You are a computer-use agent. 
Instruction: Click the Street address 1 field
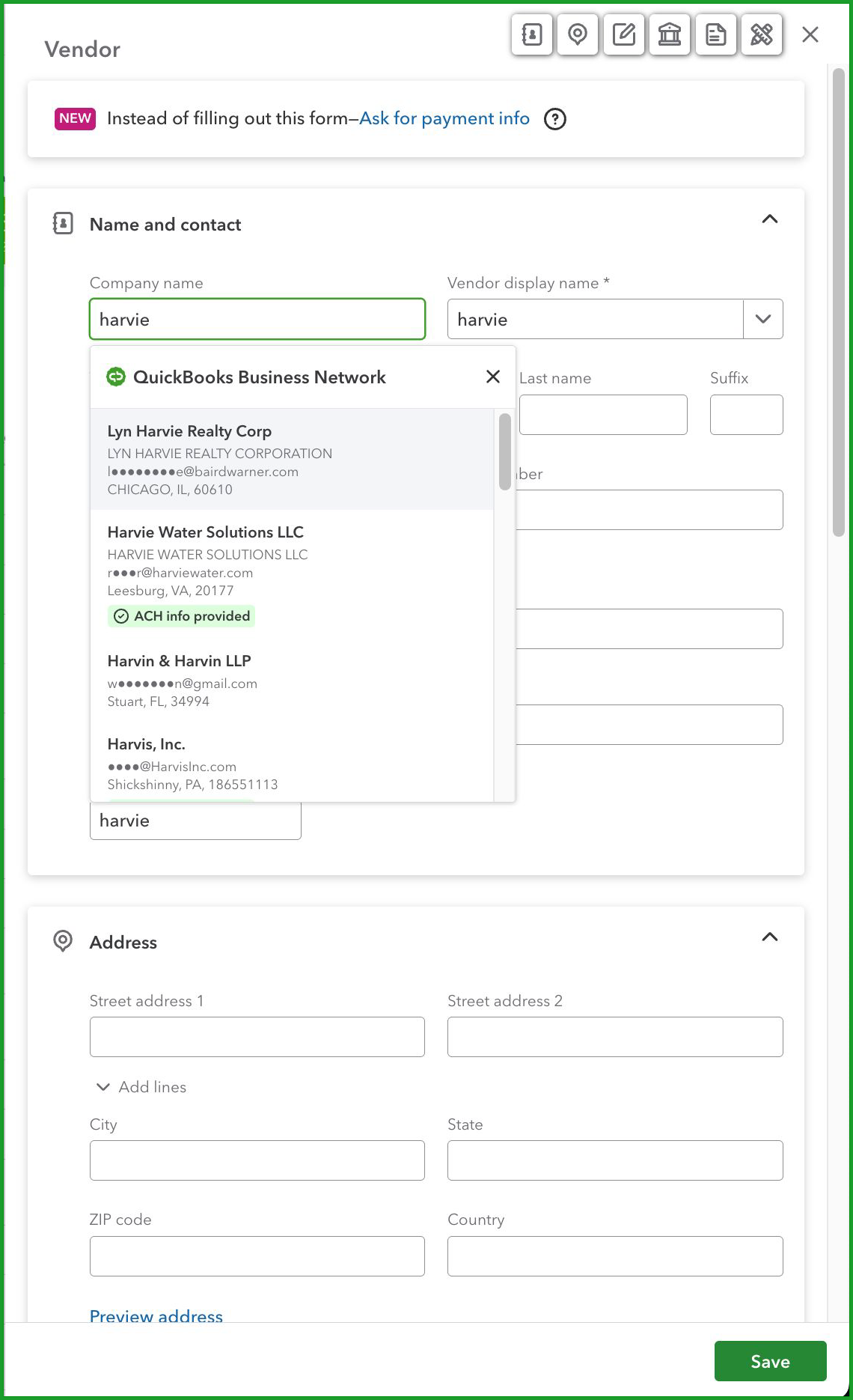(257, 1037)
